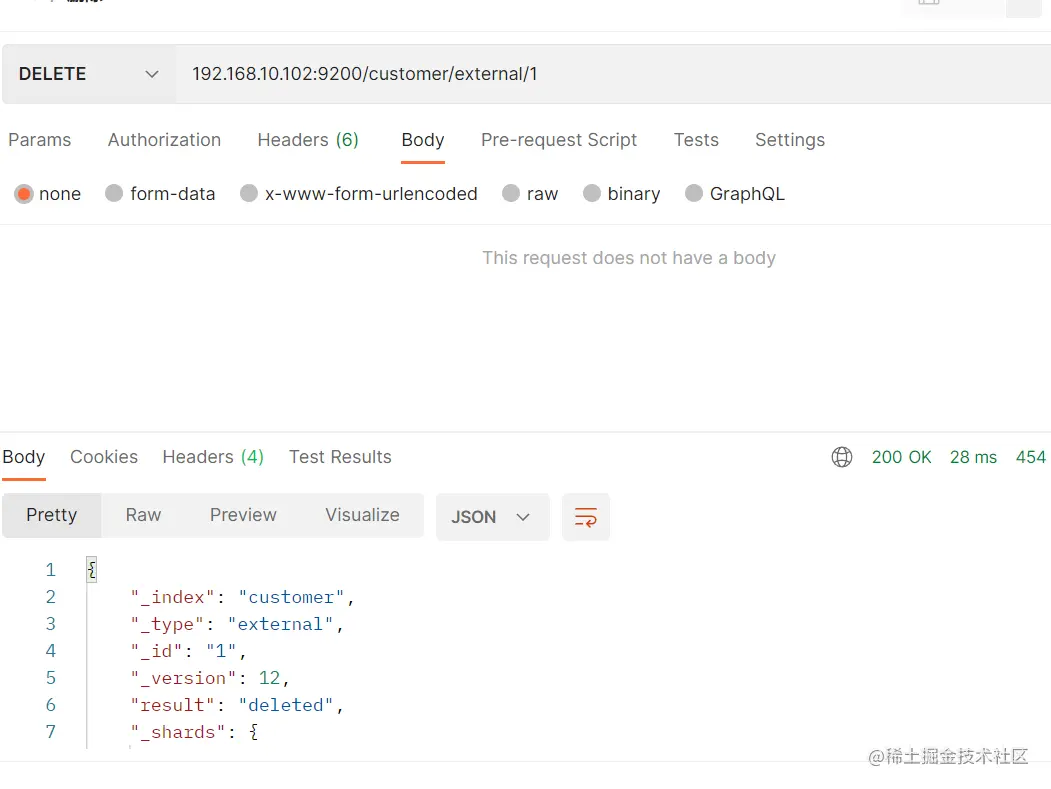Choose x-www-form-urlencoded body type
Screen dimensions: 1051x789
(x=249, y=194)
